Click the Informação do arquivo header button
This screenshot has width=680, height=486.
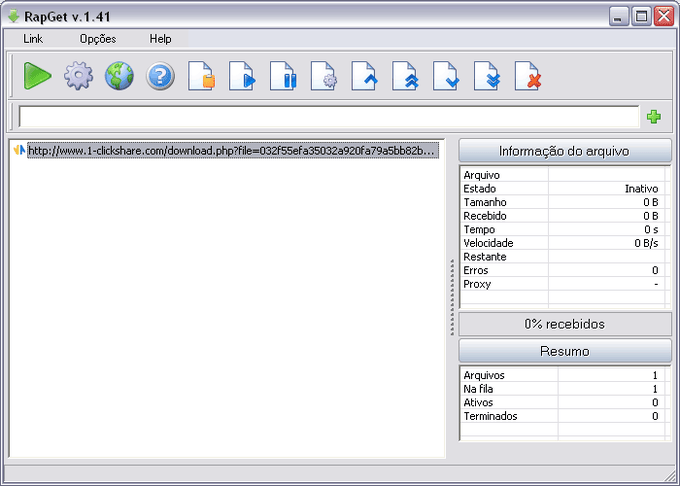coord(565,151)
